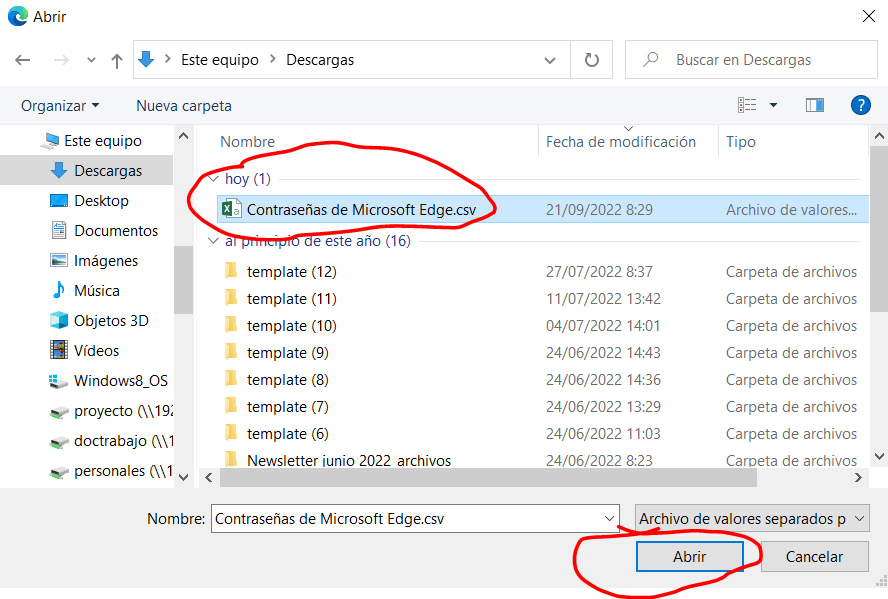Click the file list horizontal scrollbar thumb

click(488, 477)
